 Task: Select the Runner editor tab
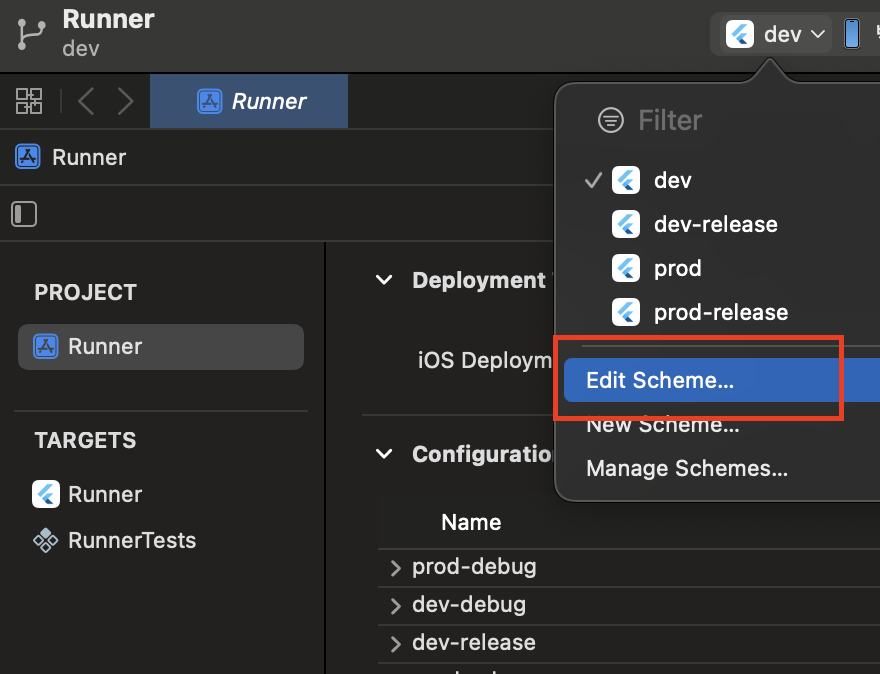(249, 102)
